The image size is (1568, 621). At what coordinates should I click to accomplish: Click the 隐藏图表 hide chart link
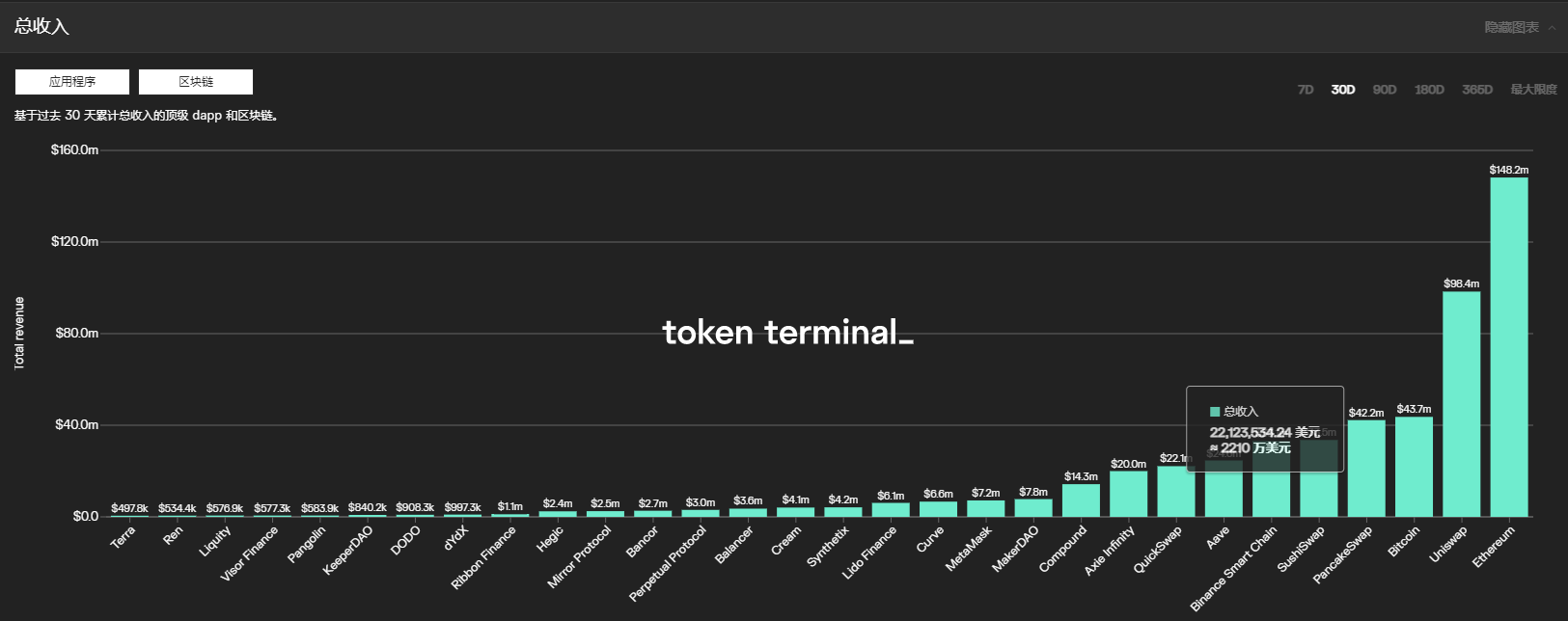[1511, 28]
